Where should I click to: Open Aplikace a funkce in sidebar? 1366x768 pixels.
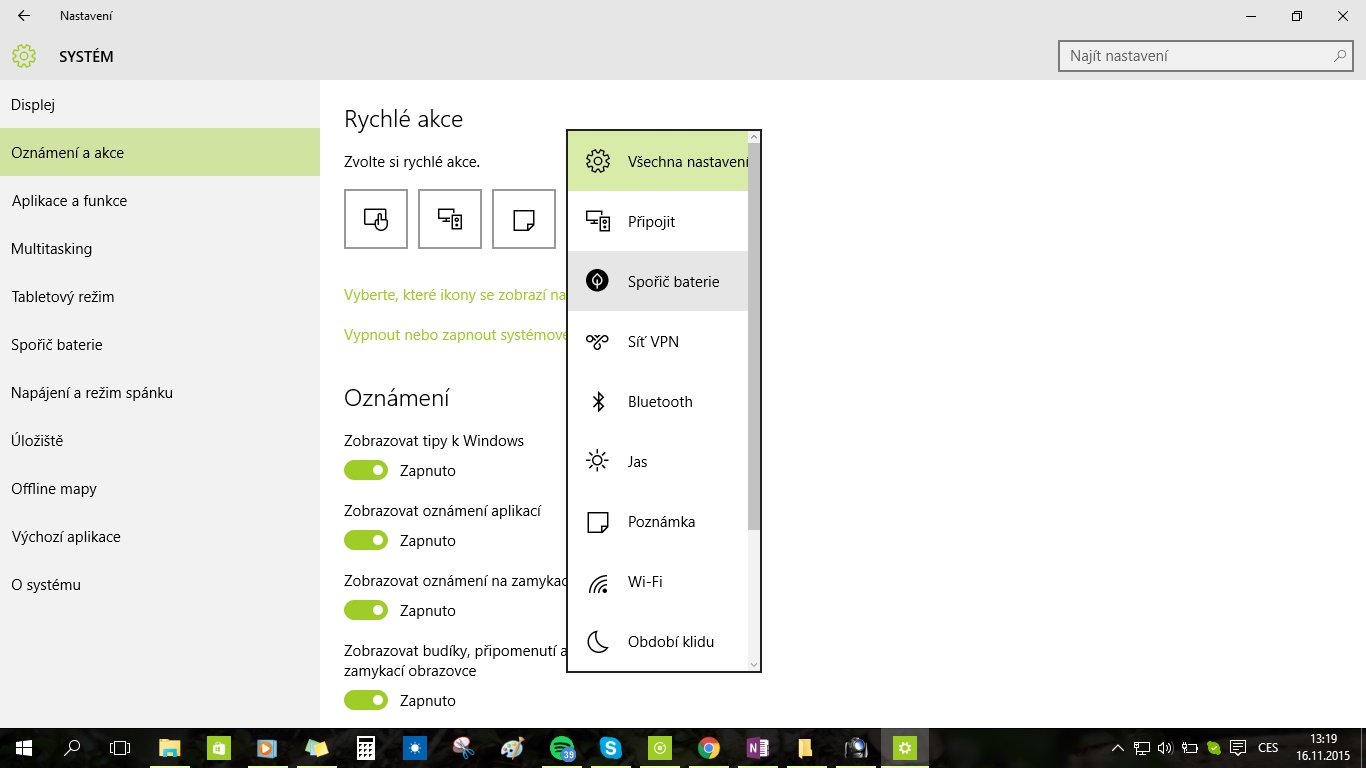tap(160, 200)
